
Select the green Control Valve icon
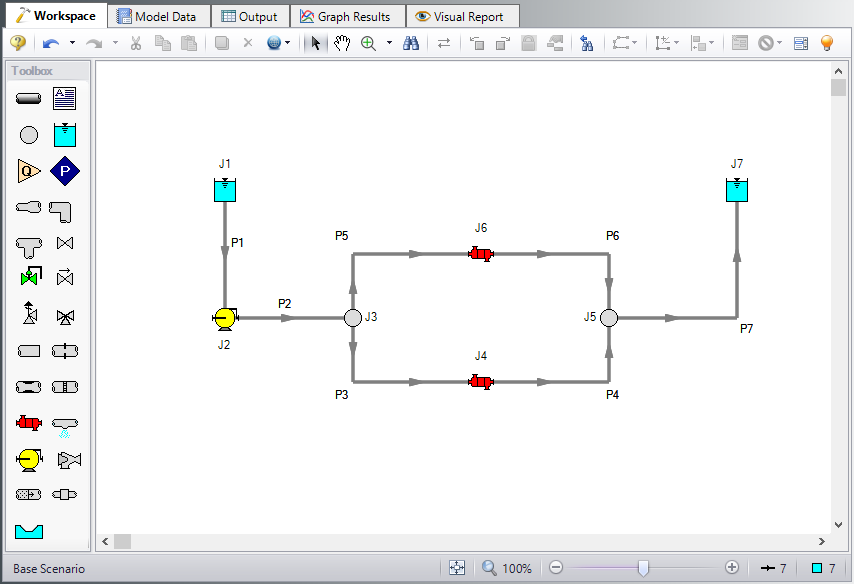click(x=30, y=276)
